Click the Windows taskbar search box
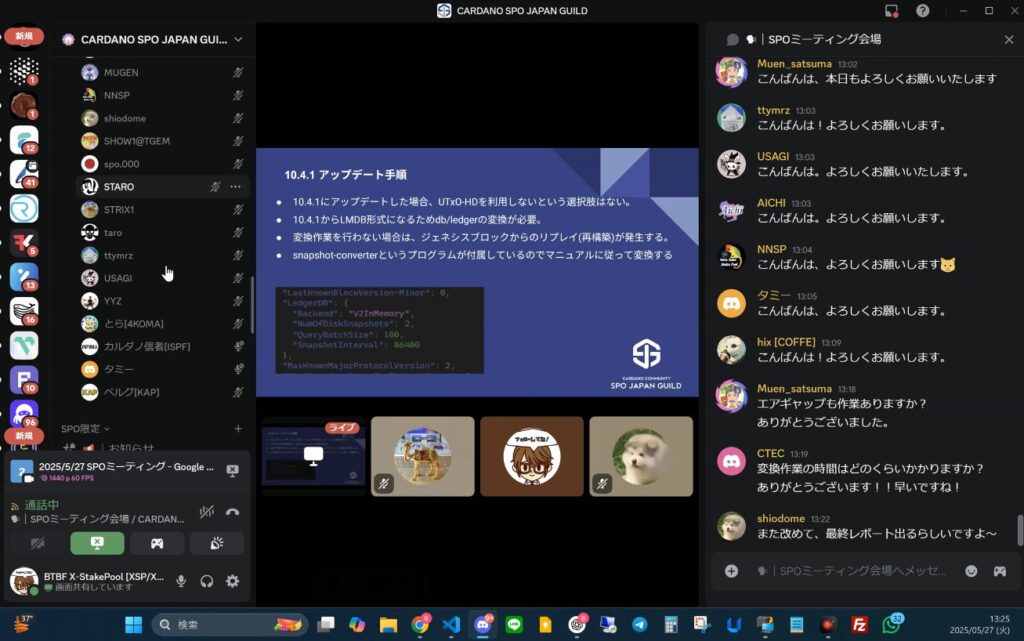The image size is (1024, 641). [229, 625]
